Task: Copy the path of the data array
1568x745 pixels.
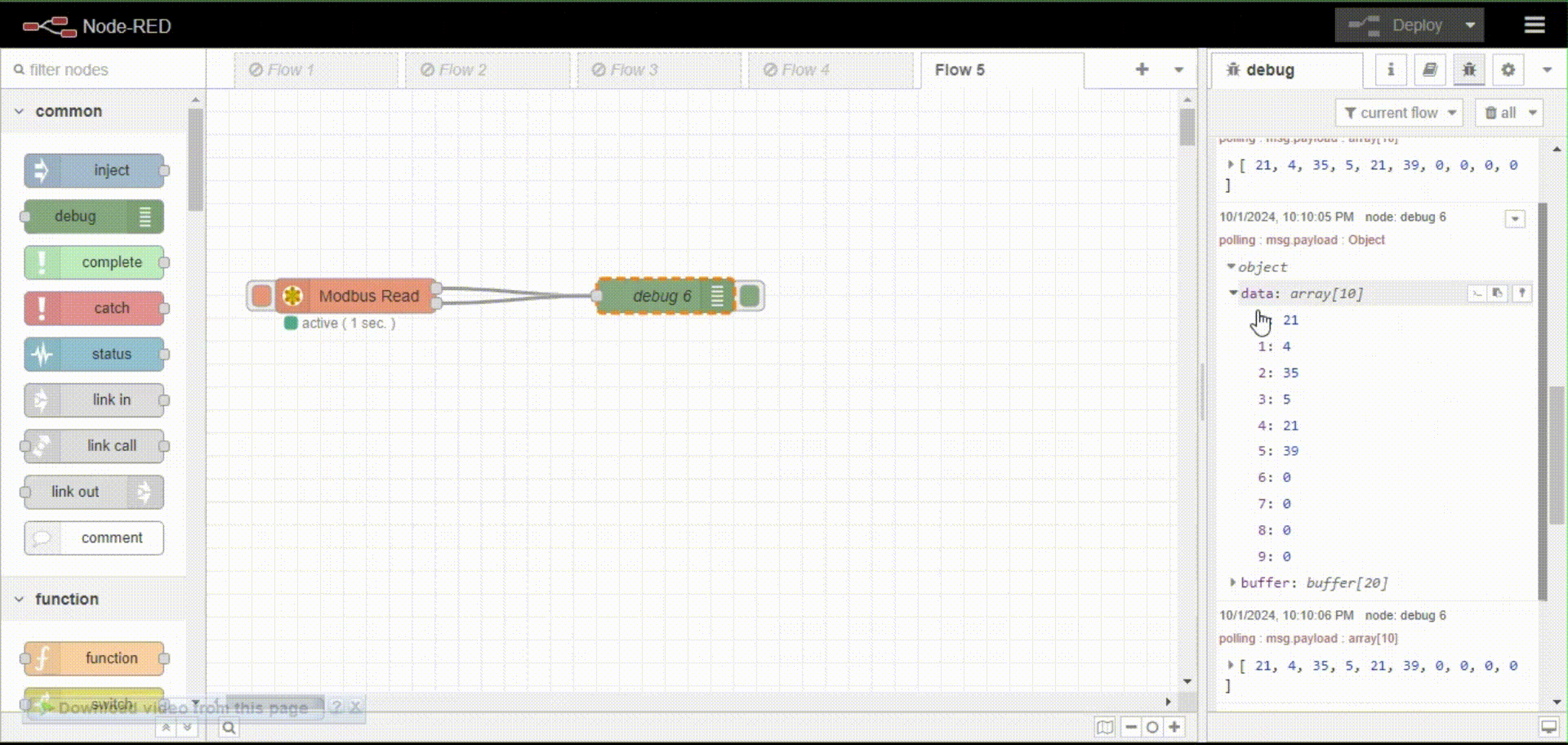Action: pyautogui.click(x=1477, y=293)
